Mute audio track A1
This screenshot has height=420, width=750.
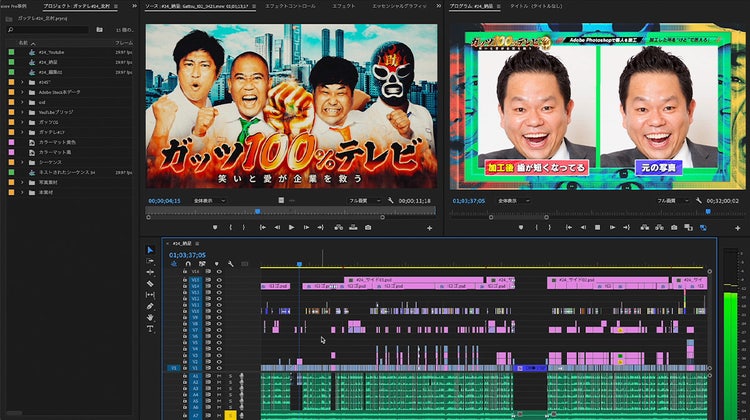point(219,376)
